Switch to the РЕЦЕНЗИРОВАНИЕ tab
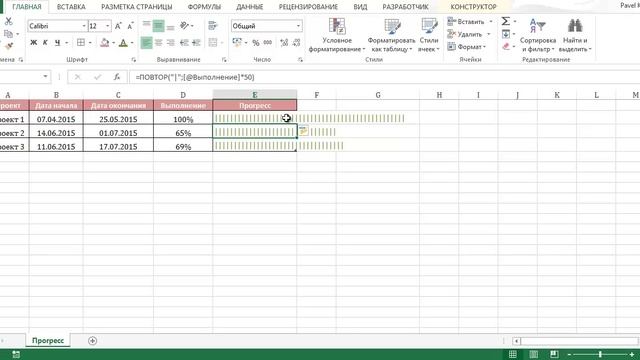The width and height of the screenshot is (640, 360). click(x=308, y=7)
